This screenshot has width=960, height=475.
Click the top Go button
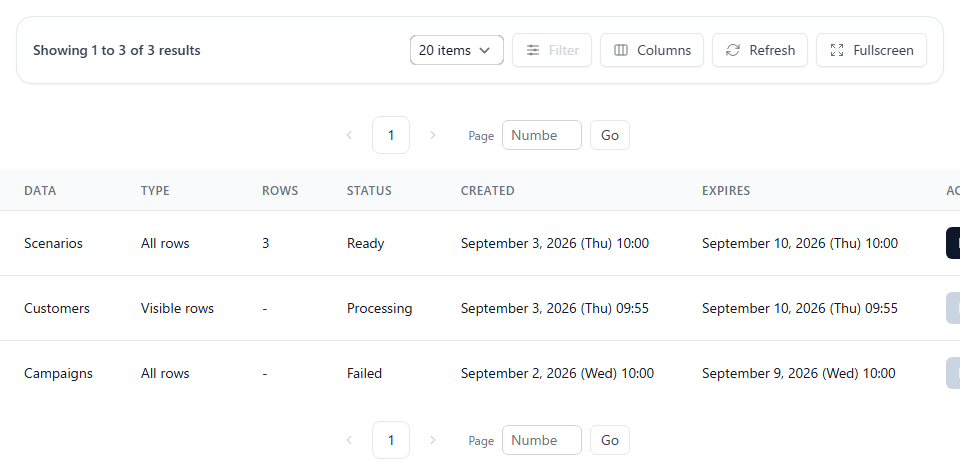click(x=610, y=135)
